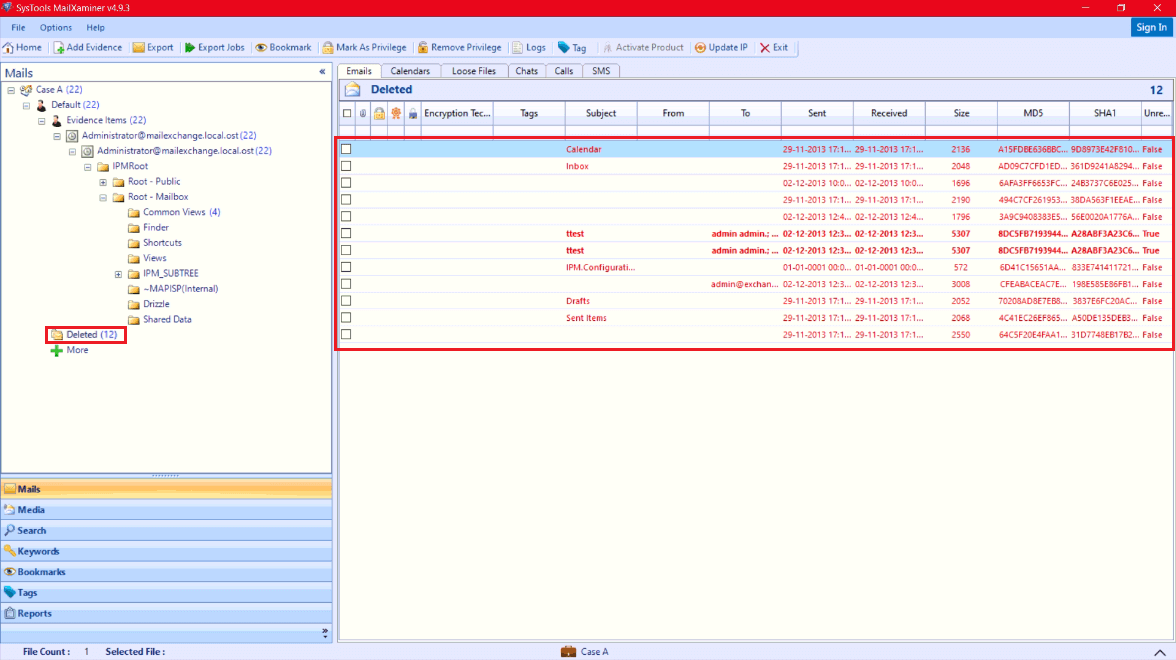Open the Options menu

[x=55, y=27]
